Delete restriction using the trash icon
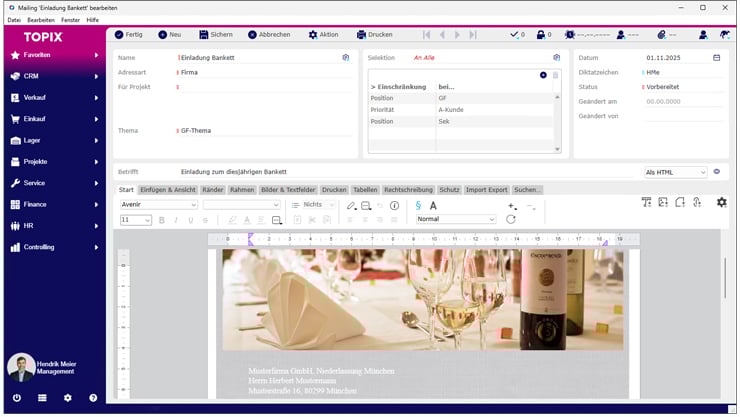 (x=556, y=75)
